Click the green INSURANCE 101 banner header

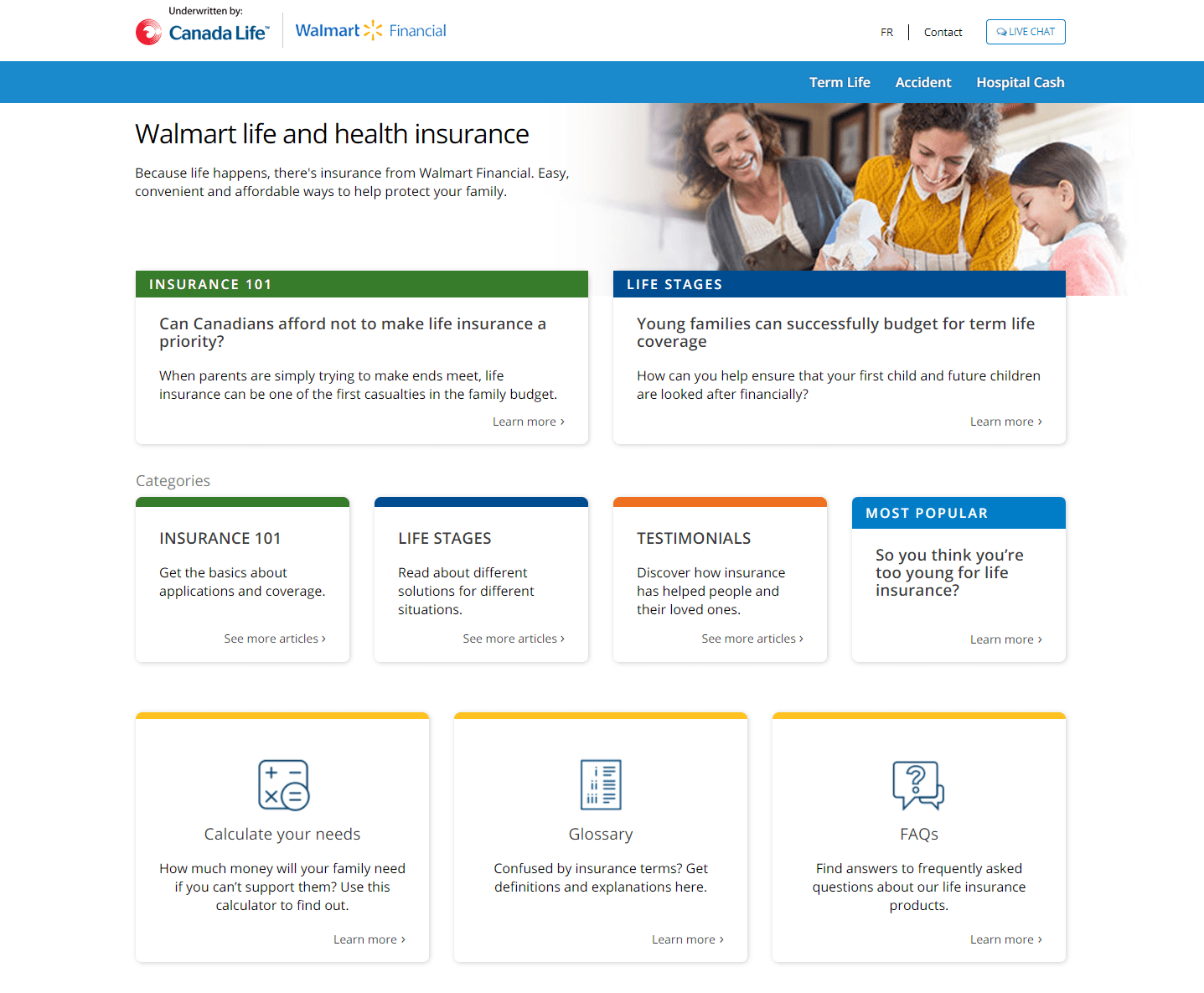click(362, 284)
